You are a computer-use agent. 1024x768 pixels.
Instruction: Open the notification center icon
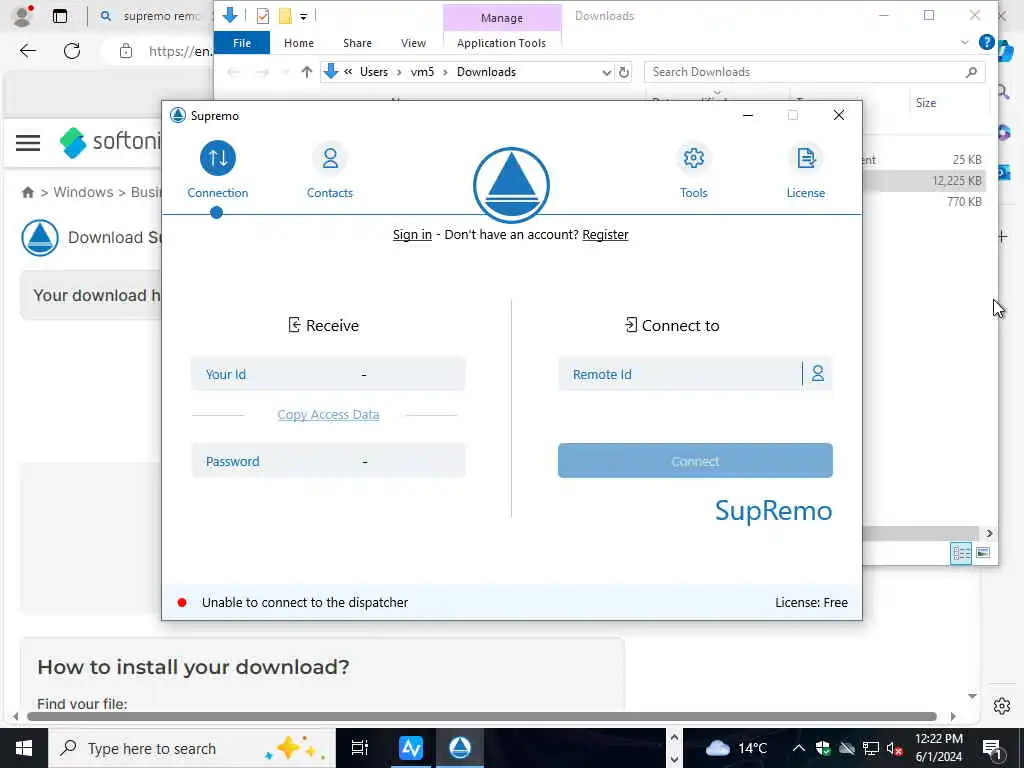[991, 748]
